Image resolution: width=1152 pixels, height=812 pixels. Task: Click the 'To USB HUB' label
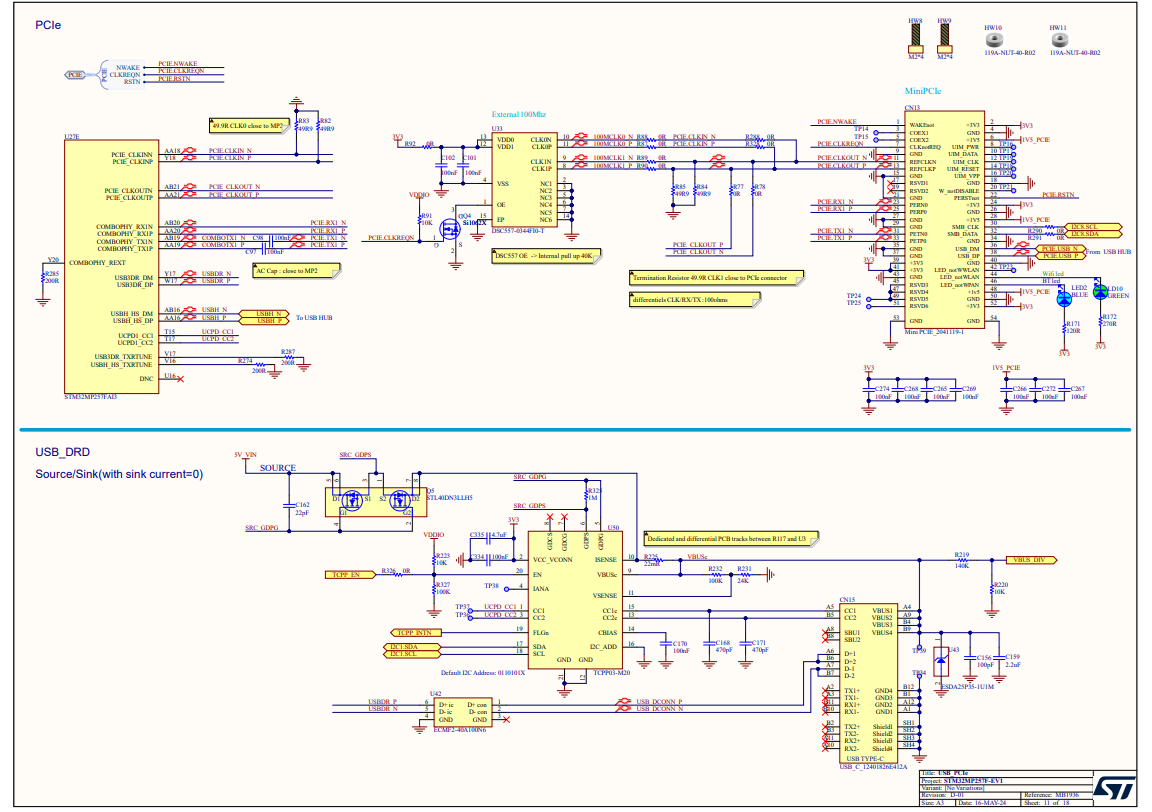pyautogui.click(x=314, y=318)
